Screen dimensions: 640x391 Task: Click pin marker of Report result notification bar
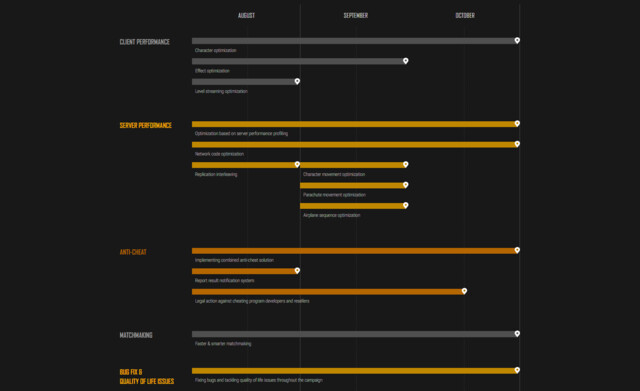[297, 271]
